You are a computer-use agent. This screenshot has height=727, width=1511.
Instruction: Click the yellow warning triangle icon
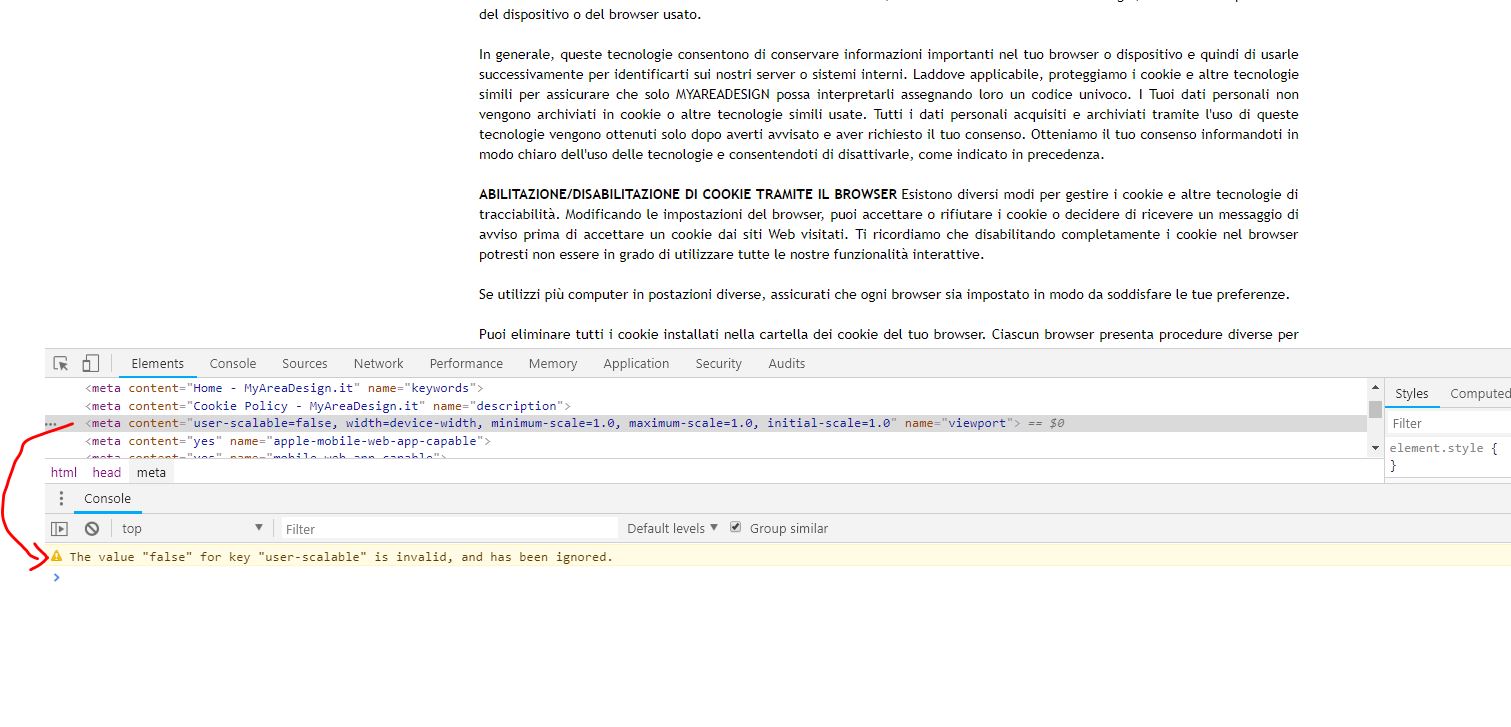57,556
